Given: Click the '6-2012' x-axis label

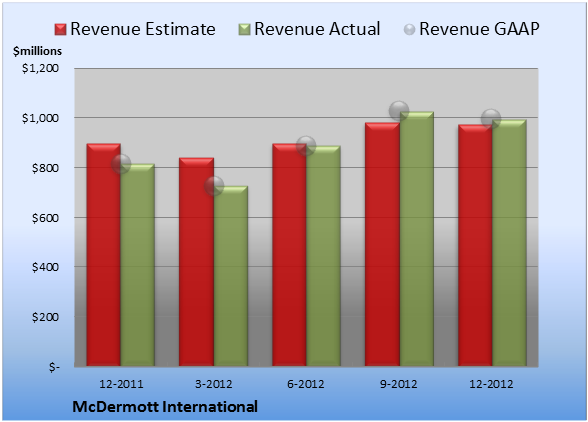Looking at the screenshot, I should pos(306,384).
